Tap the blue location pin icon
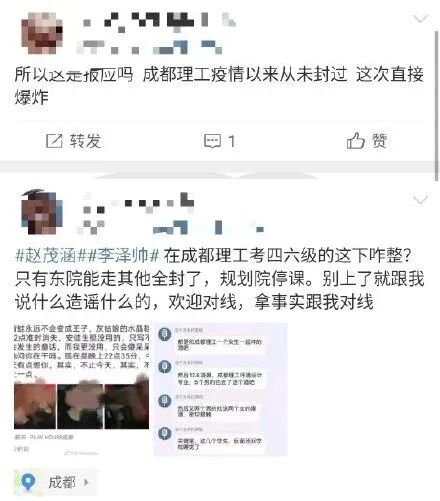The image size is (440, 501). pos(28,482)
